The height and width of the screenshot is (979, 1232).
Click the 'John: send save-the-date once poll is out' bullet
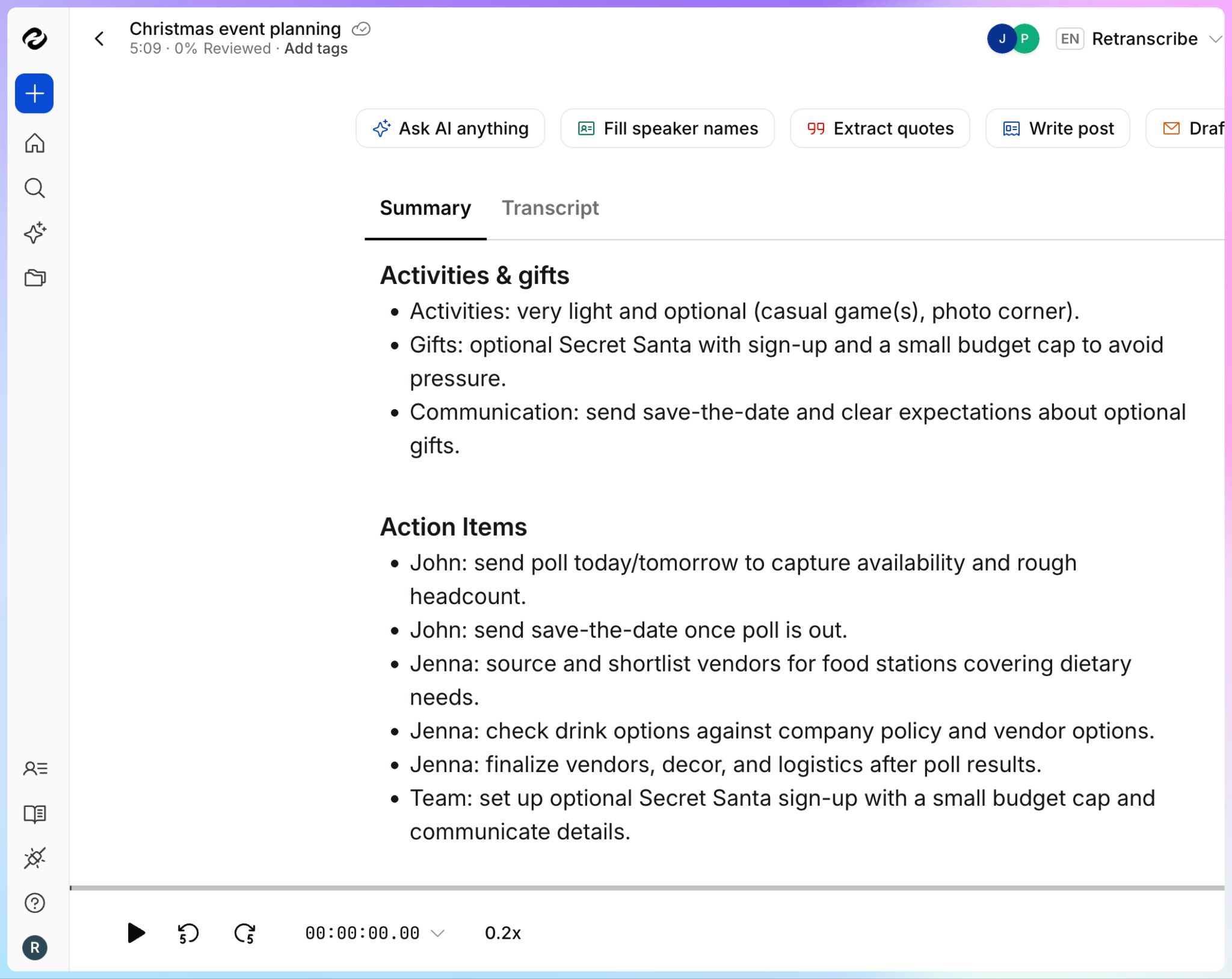628,630
